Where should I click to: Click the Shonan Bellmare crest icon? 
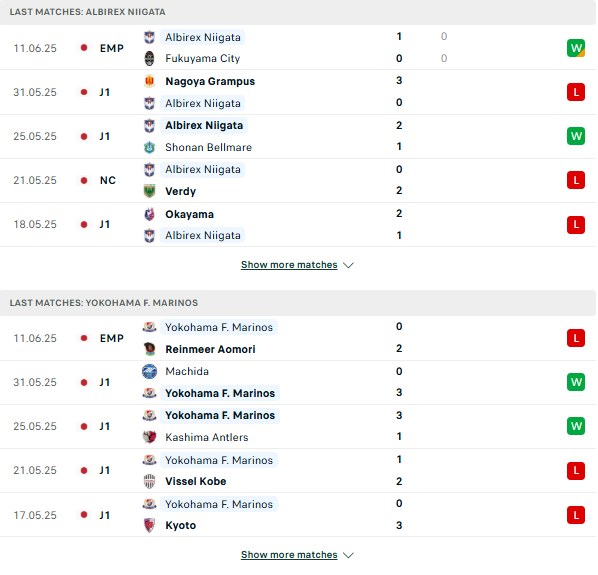click(150, 147)
